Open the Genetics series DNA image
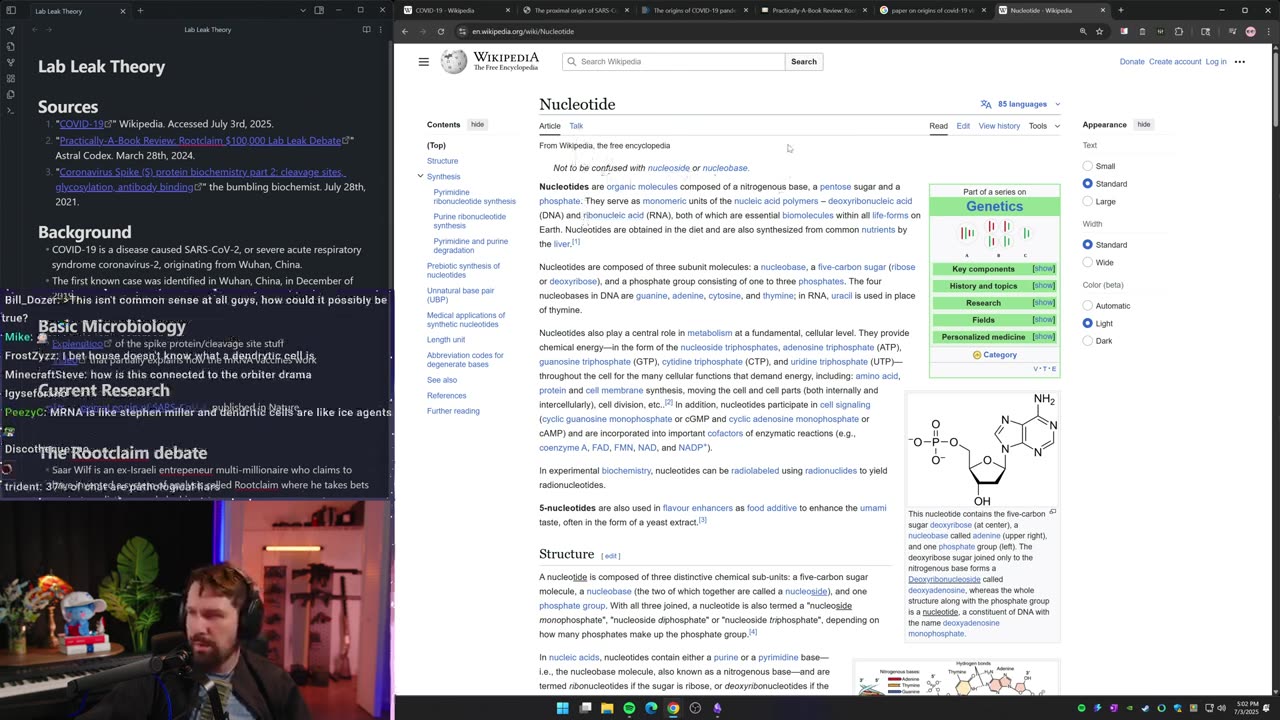 coord(994,238)
